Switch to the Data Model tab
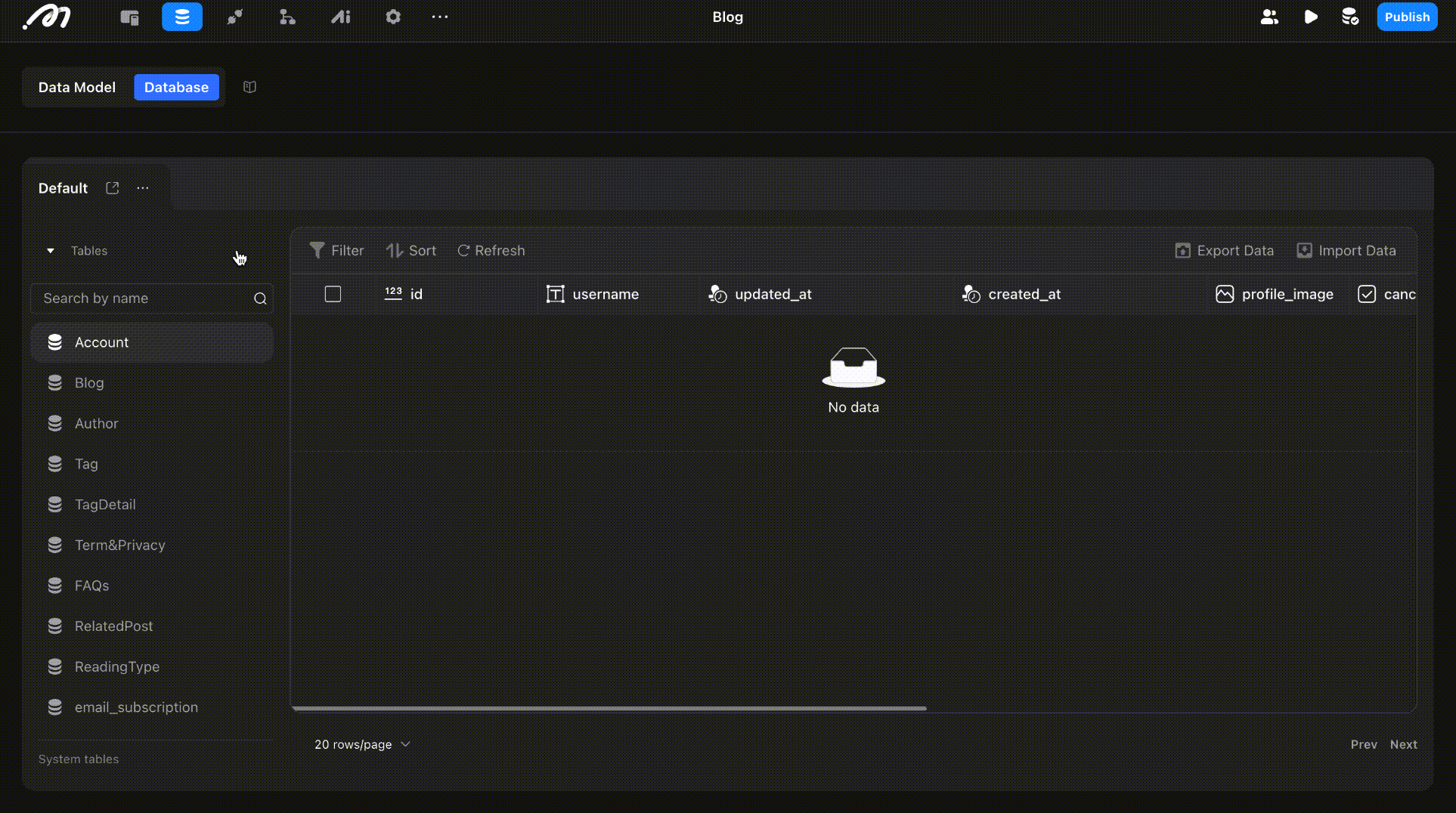The width and height of the screenshot is (1456, 813). (77, 87)
